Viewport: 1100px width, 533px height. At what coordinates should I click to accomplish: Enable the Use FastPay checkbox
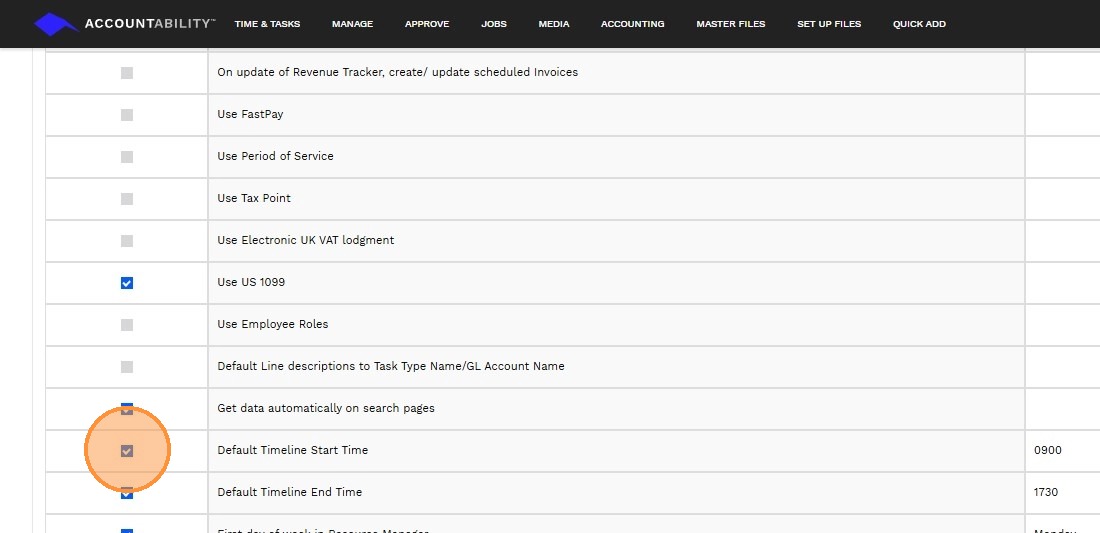coord(127,115)
